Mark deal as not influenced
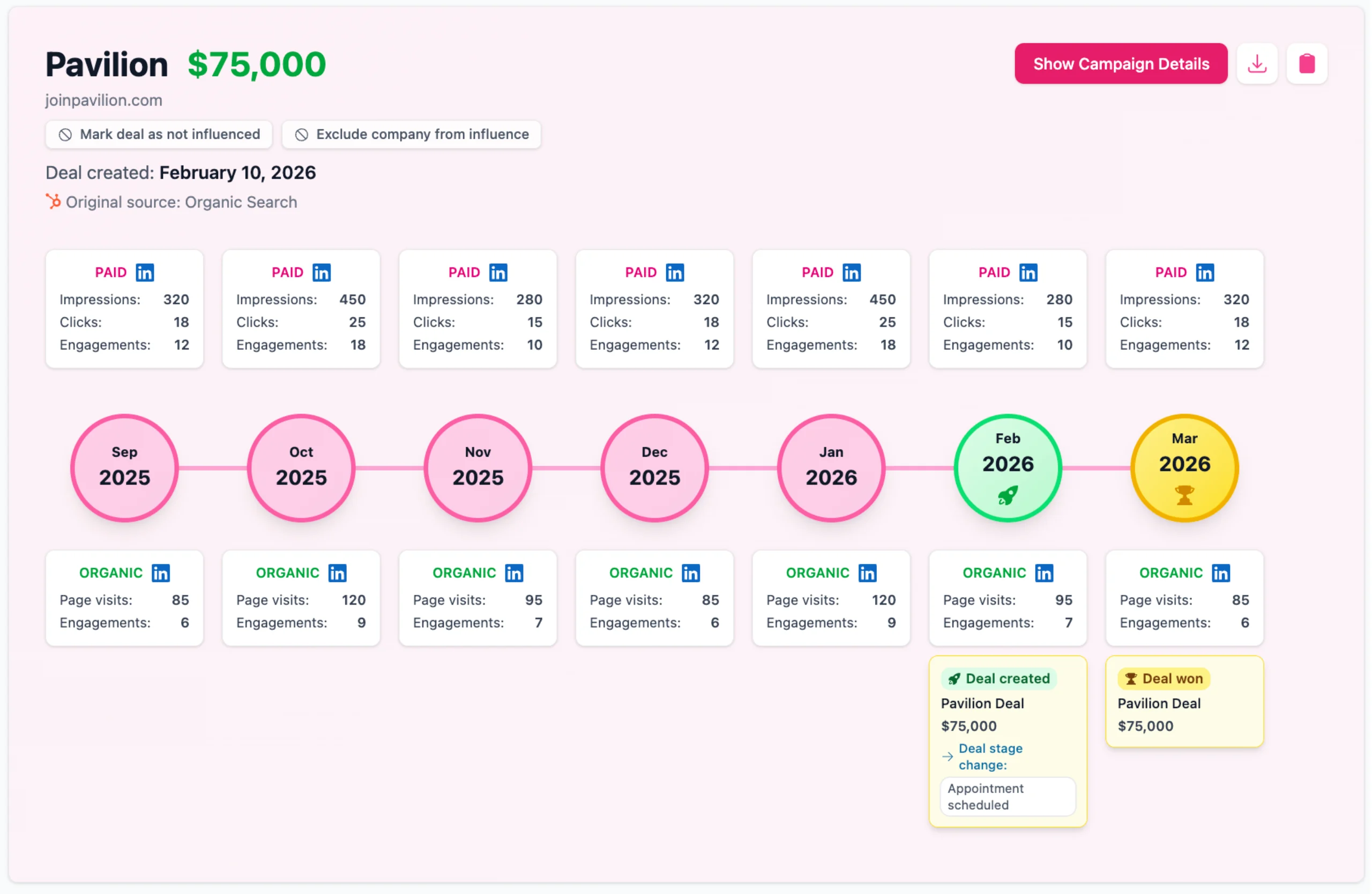Viewport: 1372px width, 894px height. [159, 135]
